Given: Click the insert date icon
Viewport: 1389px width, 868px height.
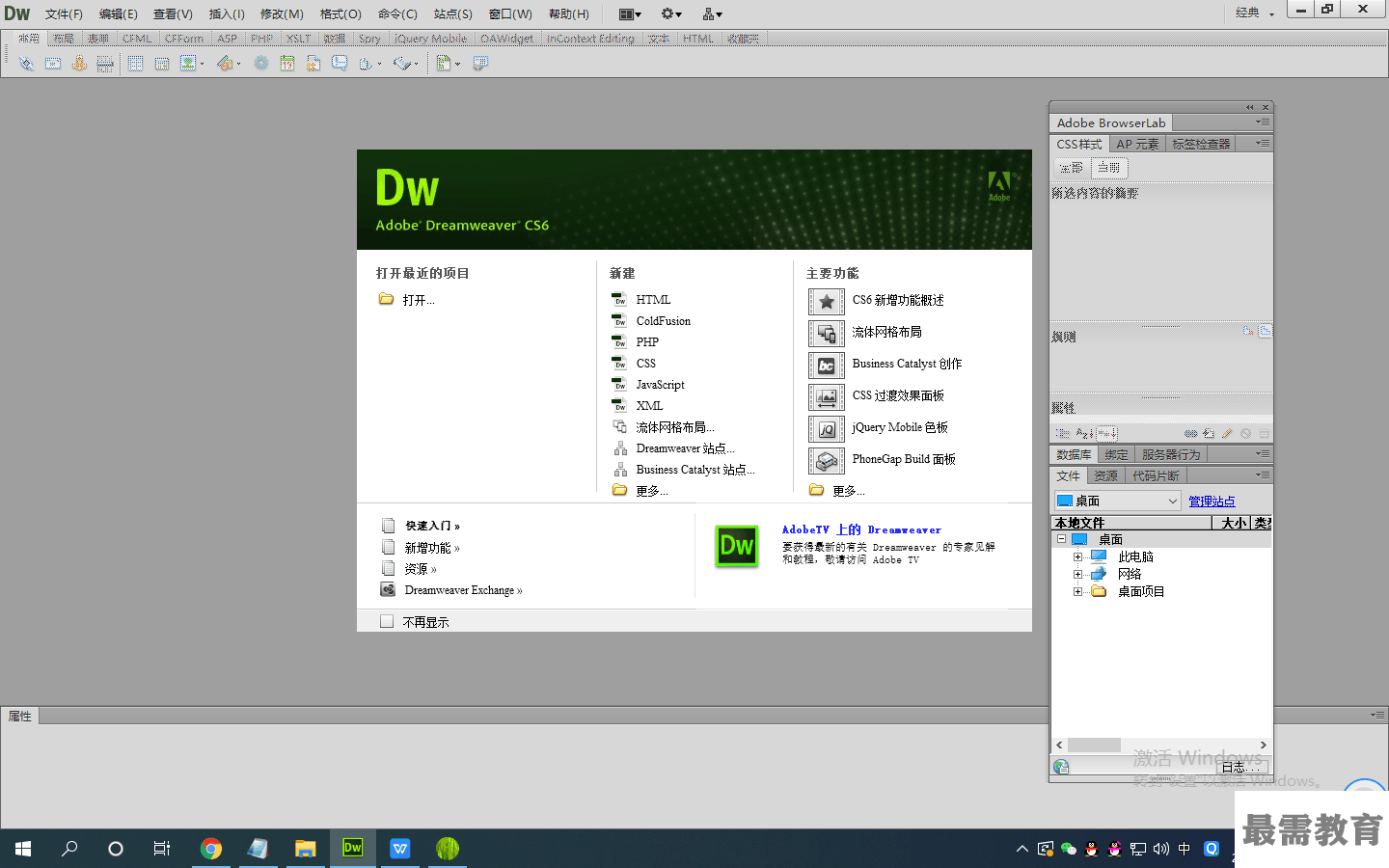Looking at the screenshot, I should click(287, 64).
